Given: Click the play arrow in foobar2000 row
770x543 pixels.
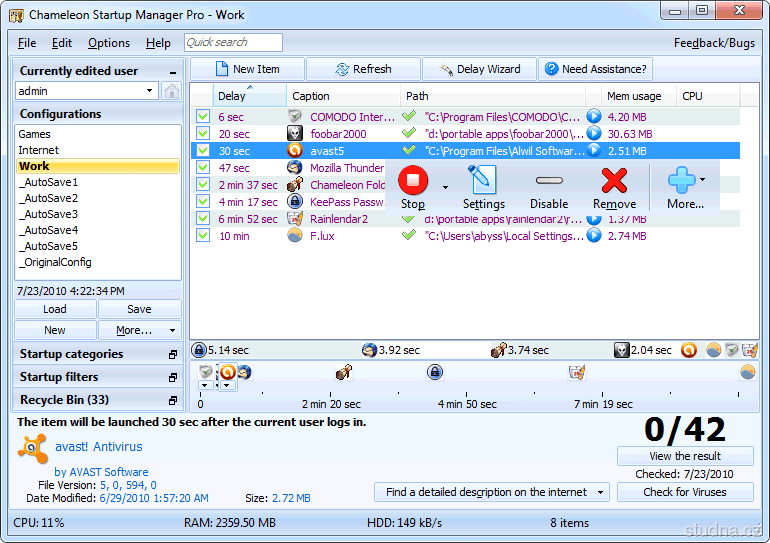Looking at the screenshot, I should coord(594,134).
